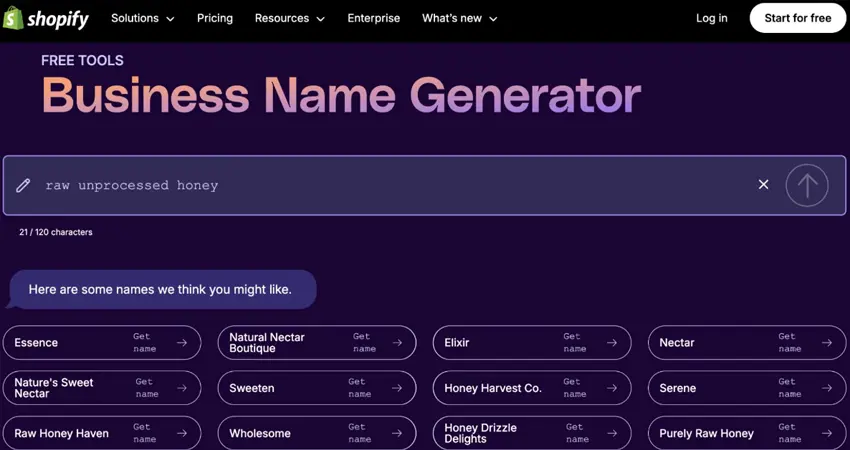Click the pencil icon in the input box
Screen dimensions: 850x450
coord(23,185)
